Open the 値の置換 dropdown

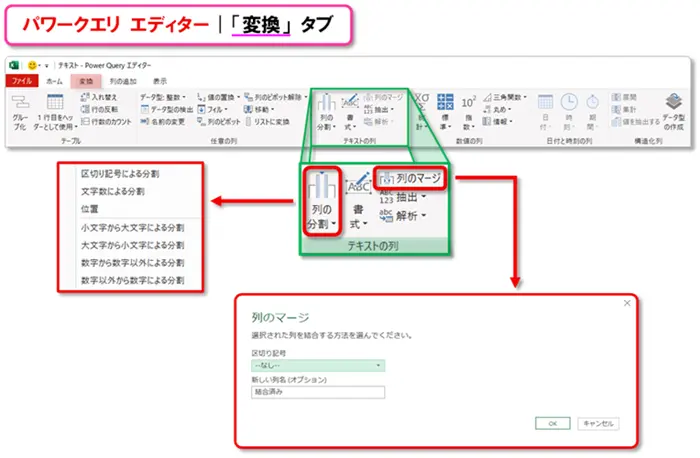pyautogui.click(x=218, y=97)
